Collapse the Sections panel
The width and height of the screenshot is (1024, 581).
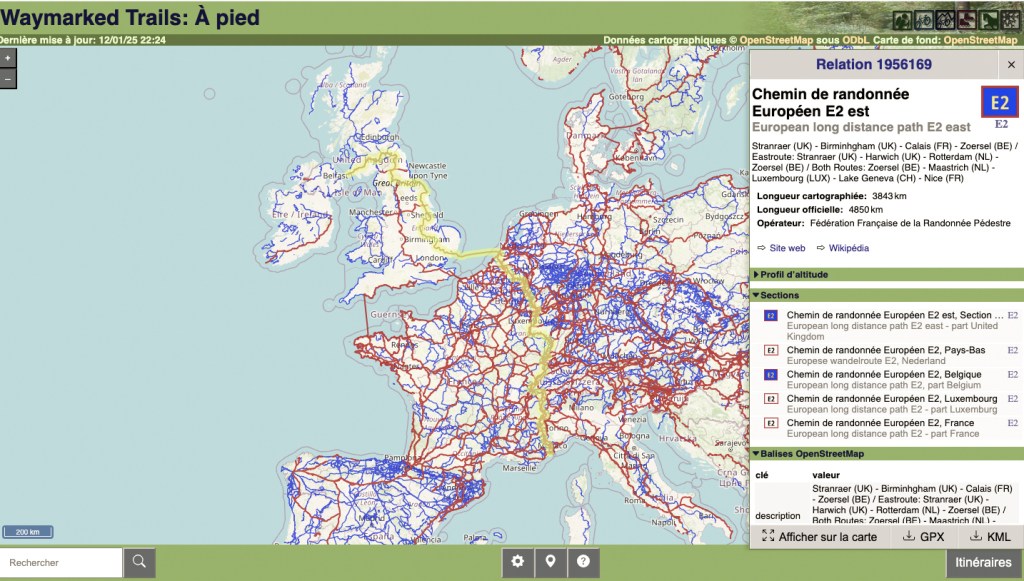click(779, 296)
